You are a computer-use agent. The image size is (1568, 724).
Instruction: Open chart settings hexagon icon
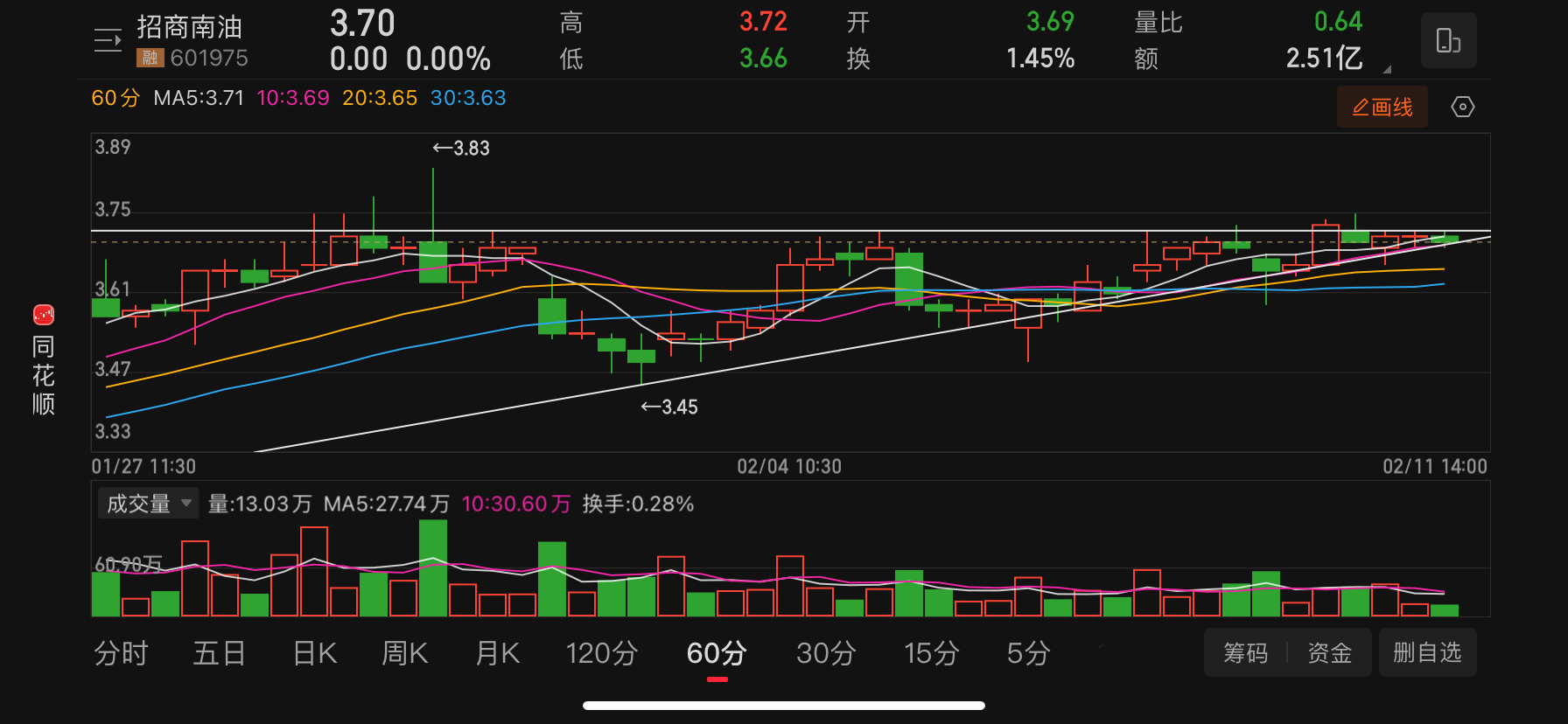[x=1462, y=107]
